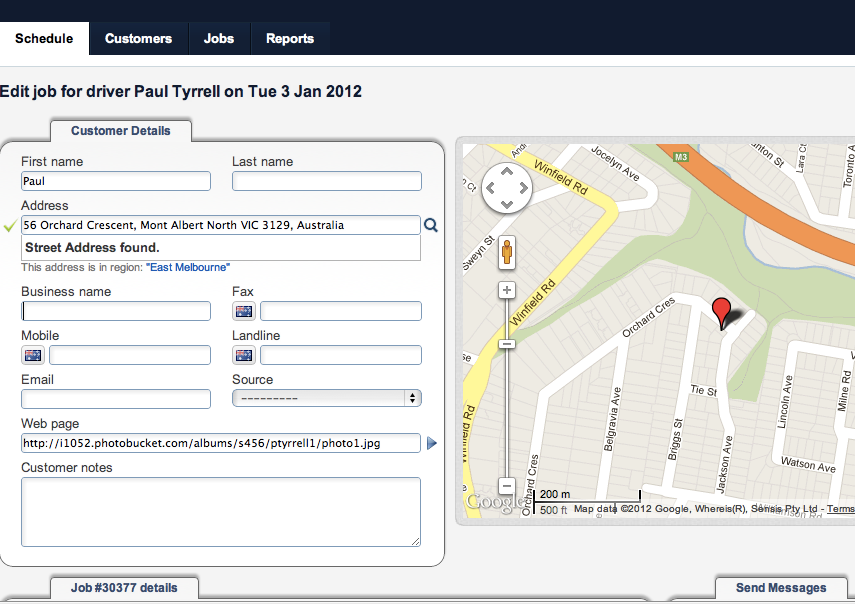The image size is (855, 604).
Task: Zoom out the map with minus button
Action: point(507,486)
